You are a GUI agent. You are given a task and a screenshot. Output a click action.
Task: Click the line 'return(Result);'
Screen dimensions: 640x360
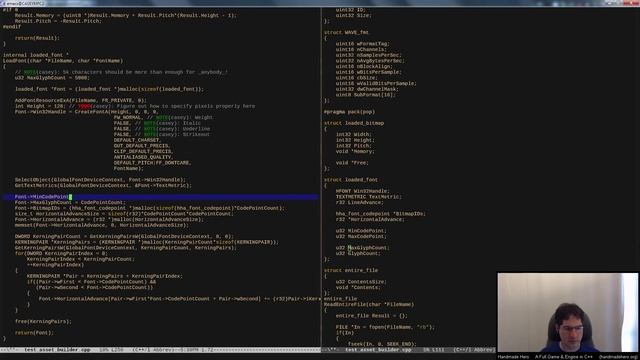(37, 38)
